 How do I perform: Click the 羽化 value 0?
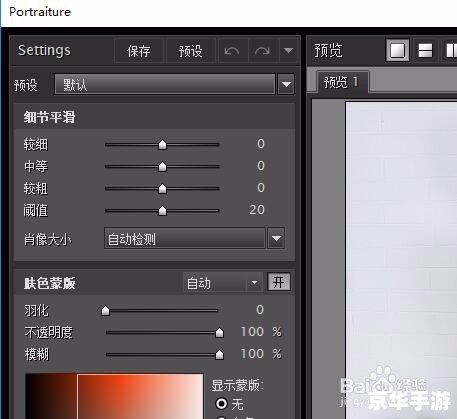(260, 310)
